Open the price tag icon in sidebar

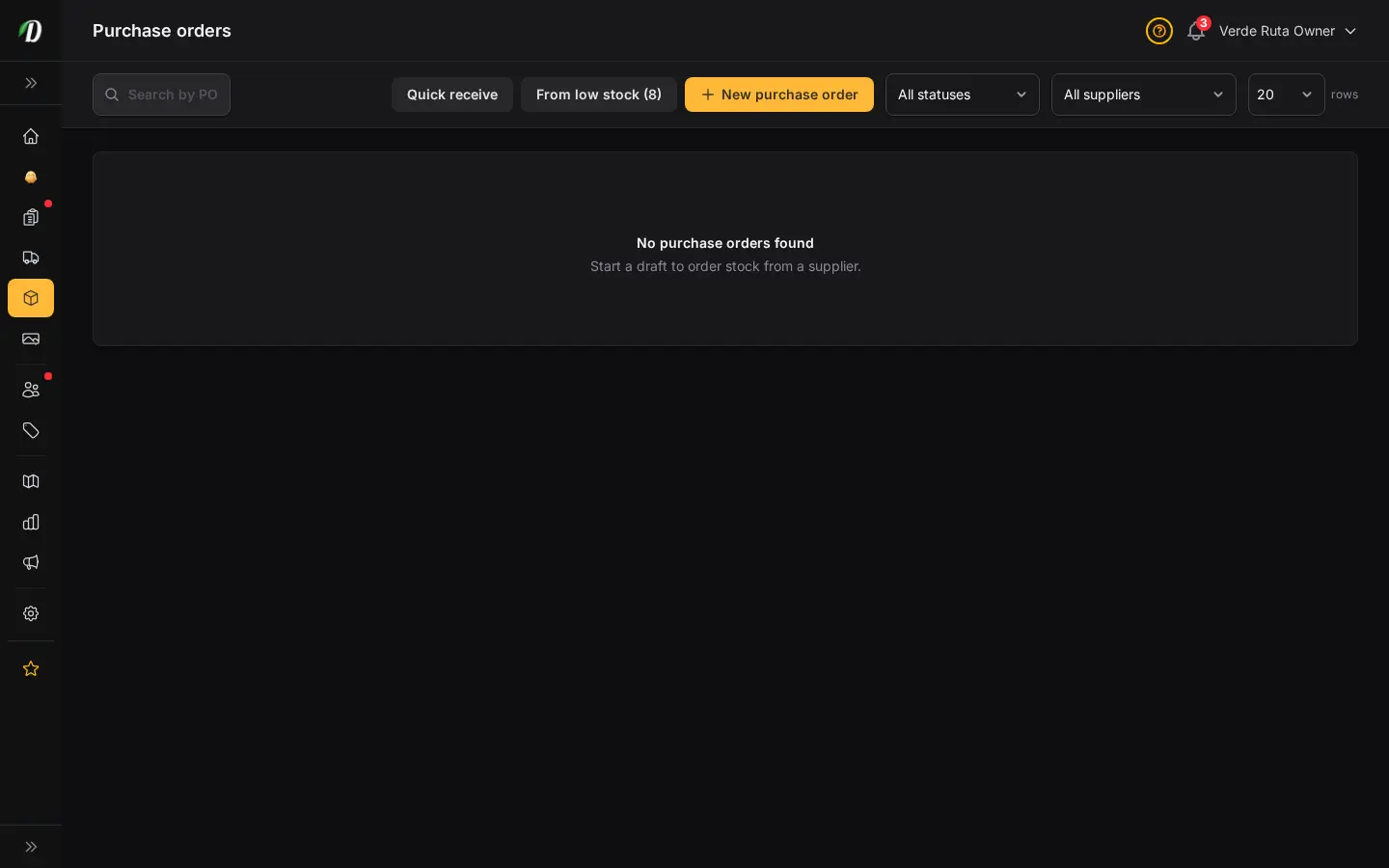pos(31,430)
